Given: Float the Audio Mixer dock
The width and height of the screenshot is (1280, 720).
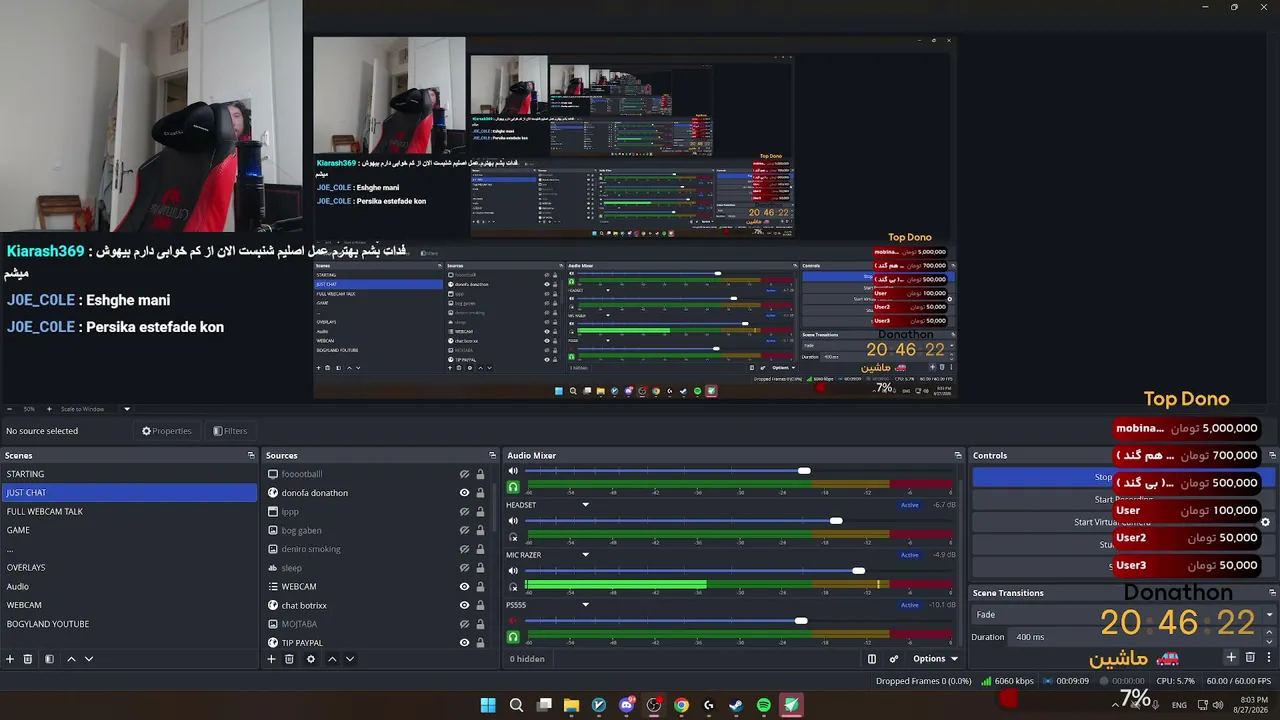Looking at the screenshot, I should tap(958, 455).
